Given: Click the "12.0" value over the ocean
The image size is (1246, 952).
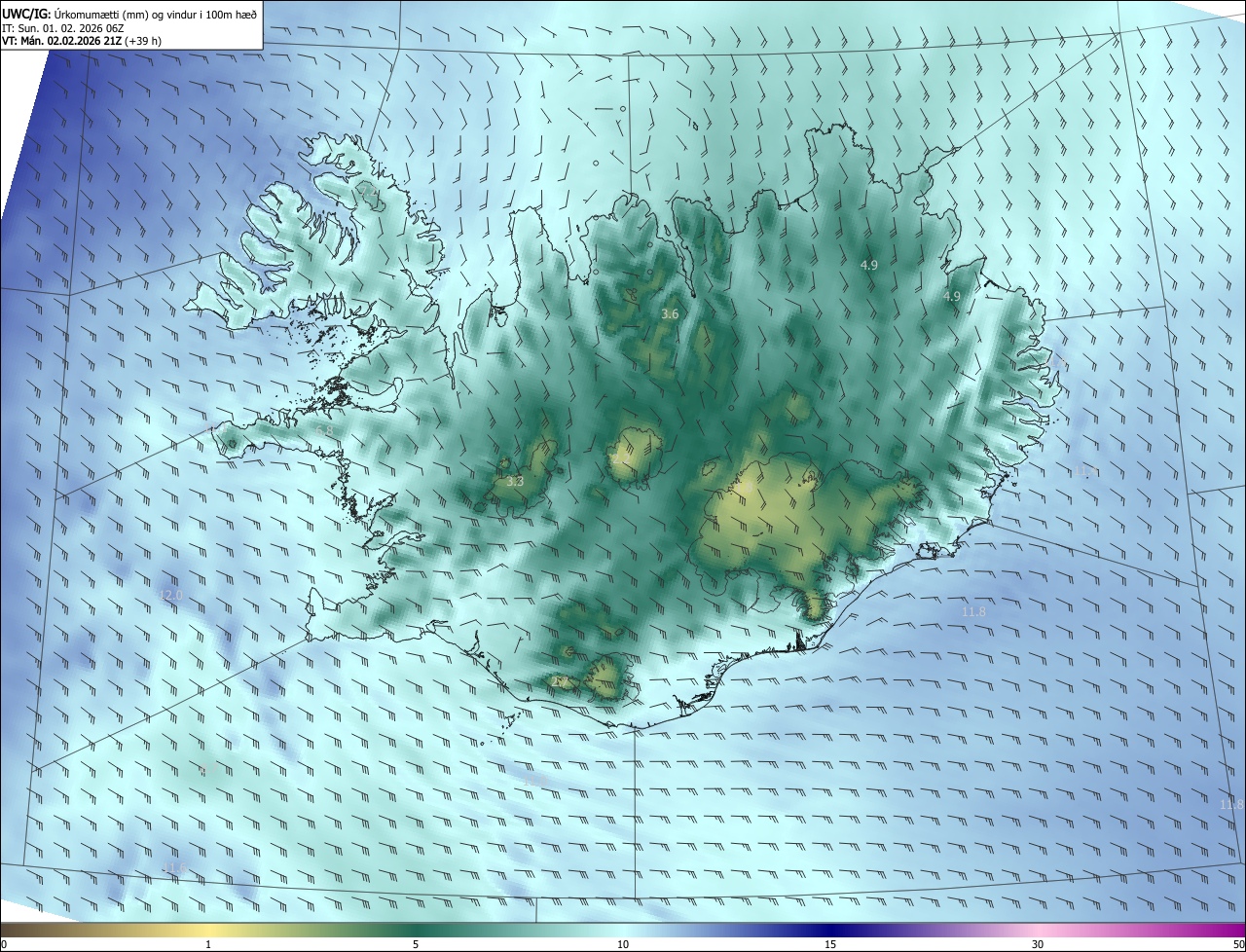Looking at the screenshot, I should tap(170, 595).
